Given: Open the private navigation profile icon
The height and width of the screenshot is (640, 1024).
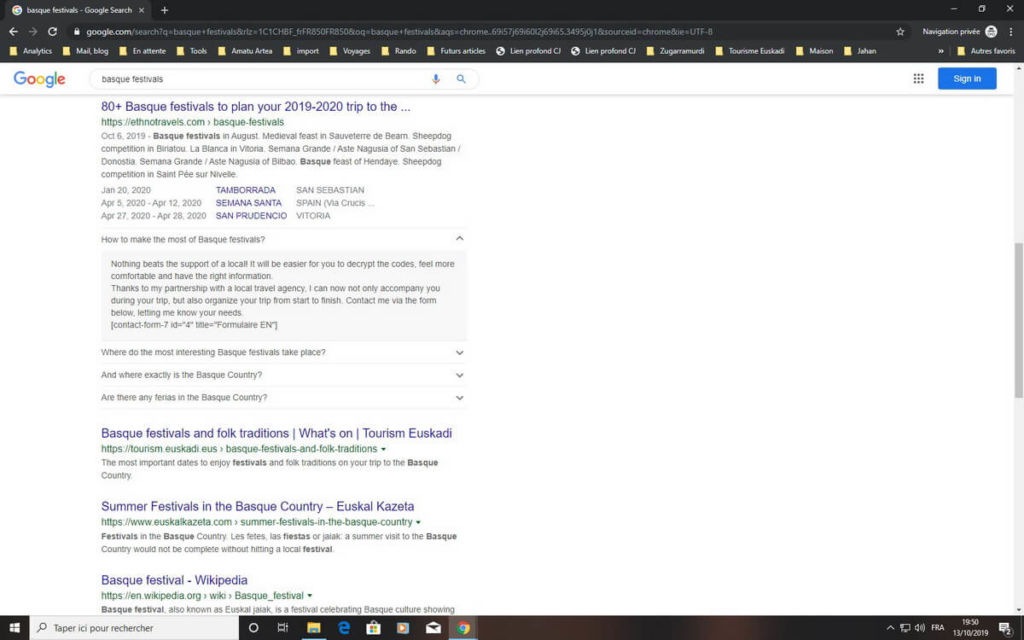Looking at the screenshot, I should (991, 31).
